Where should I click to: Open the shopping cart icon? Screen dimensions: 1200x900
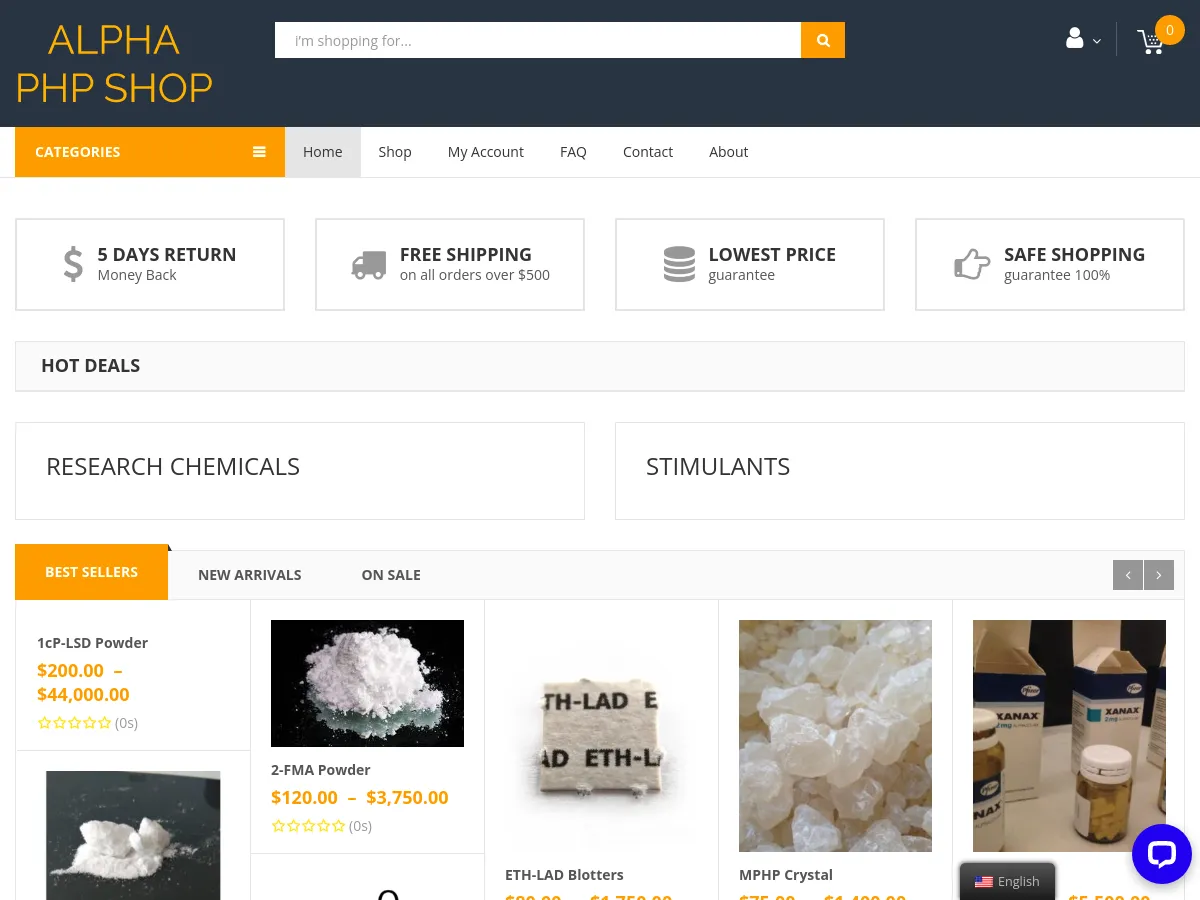tap(1151, 42)
